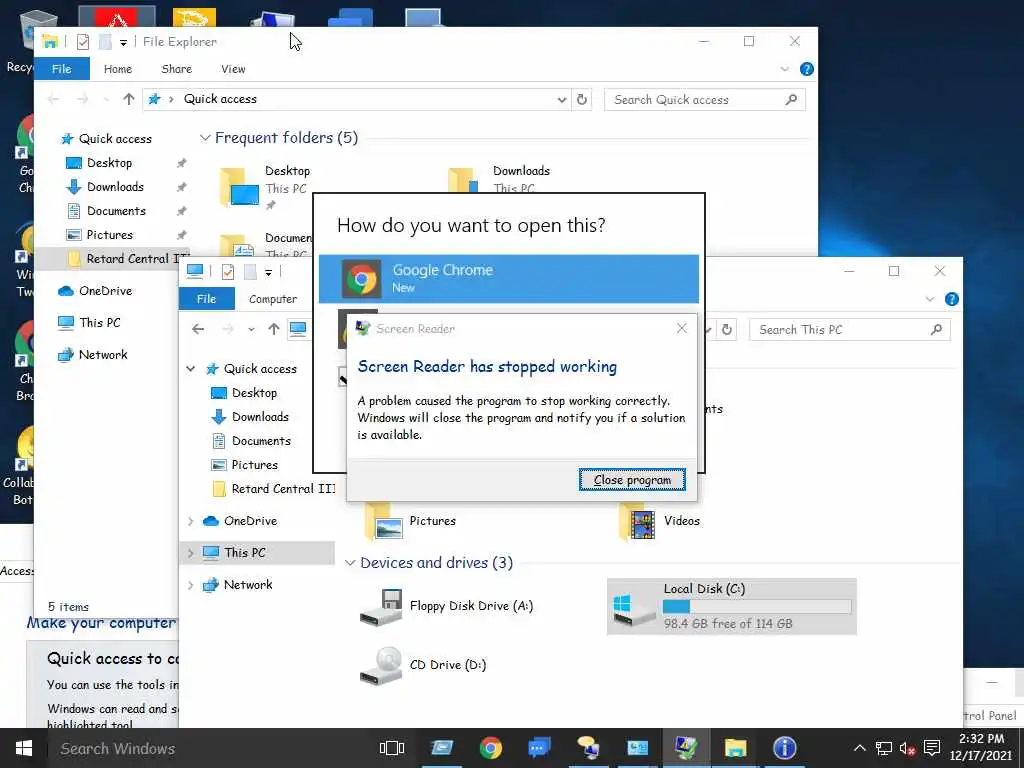1024x768 pixels.
Task: Click the Properties icon in This PC title bar
Action: (228, 272)
